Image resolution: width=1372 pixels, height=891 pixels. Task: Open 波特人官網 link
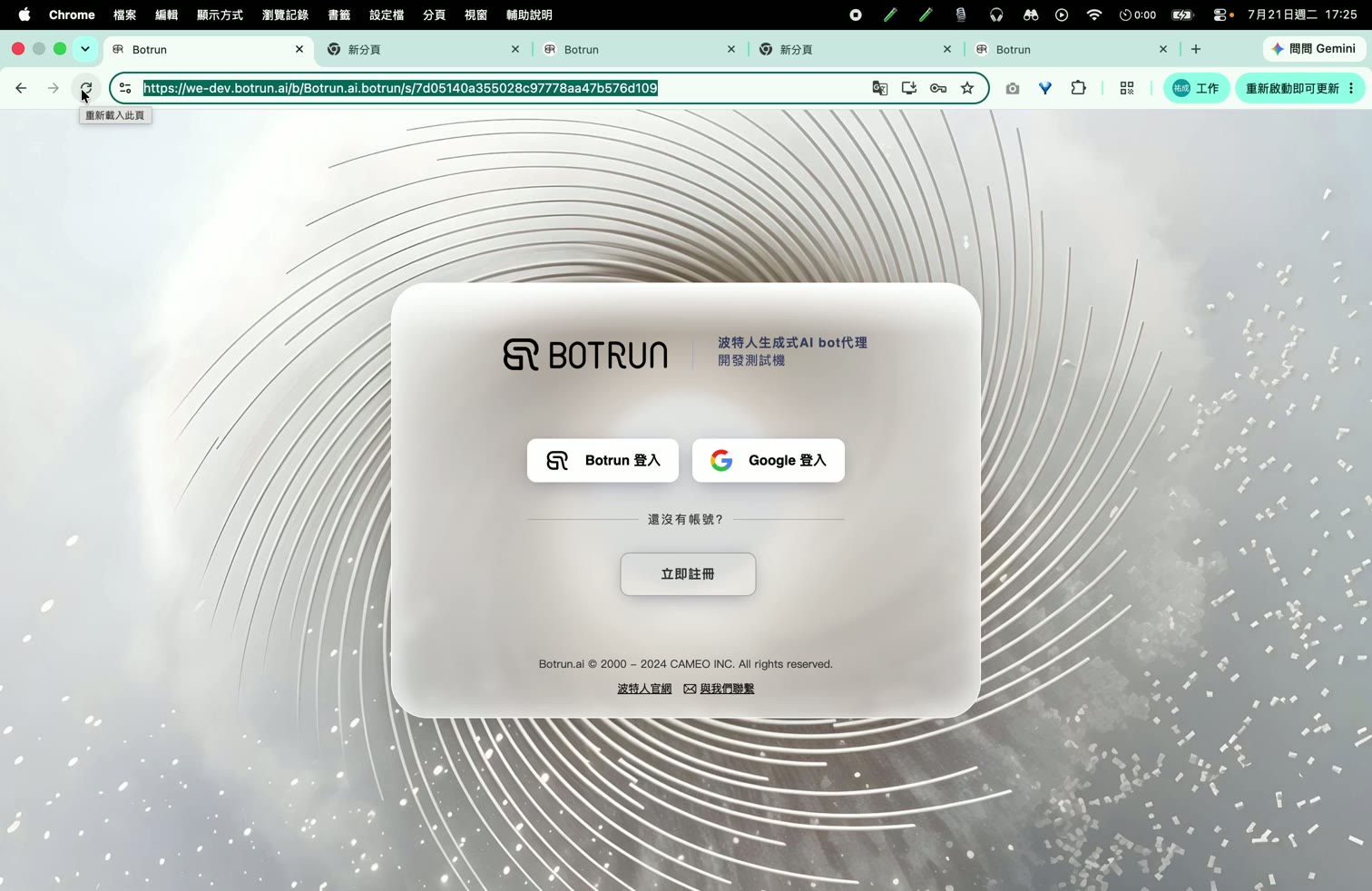644,689
